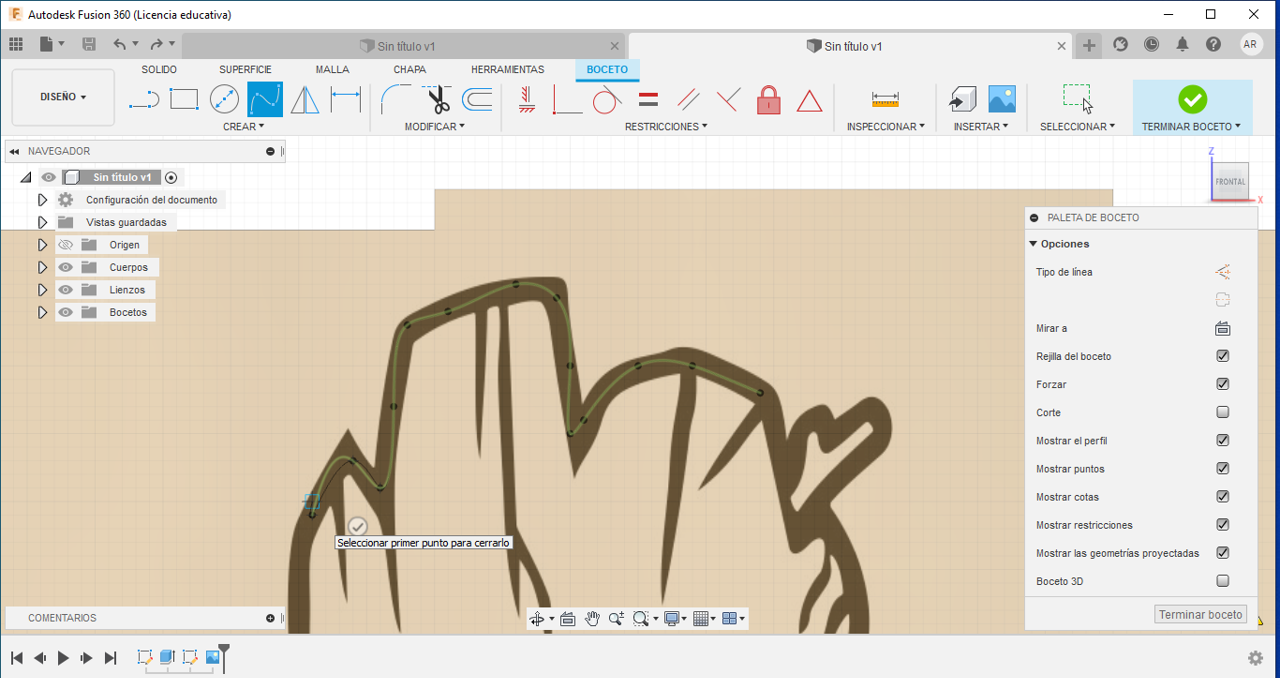
Task: Click the timeline Play button
Action: pyautogui.click(x=63, y=658)
